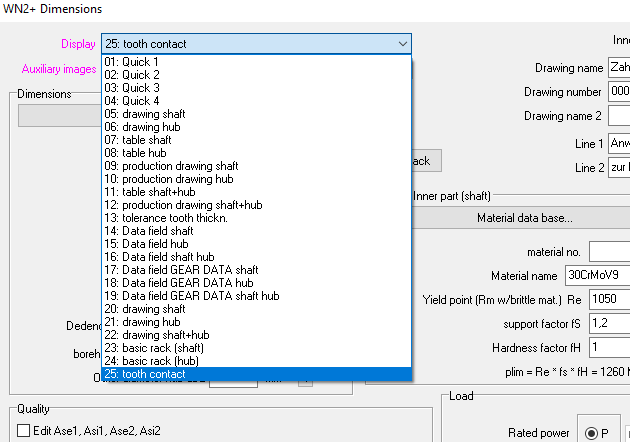Edit the Hardness factor fH field

596,347
